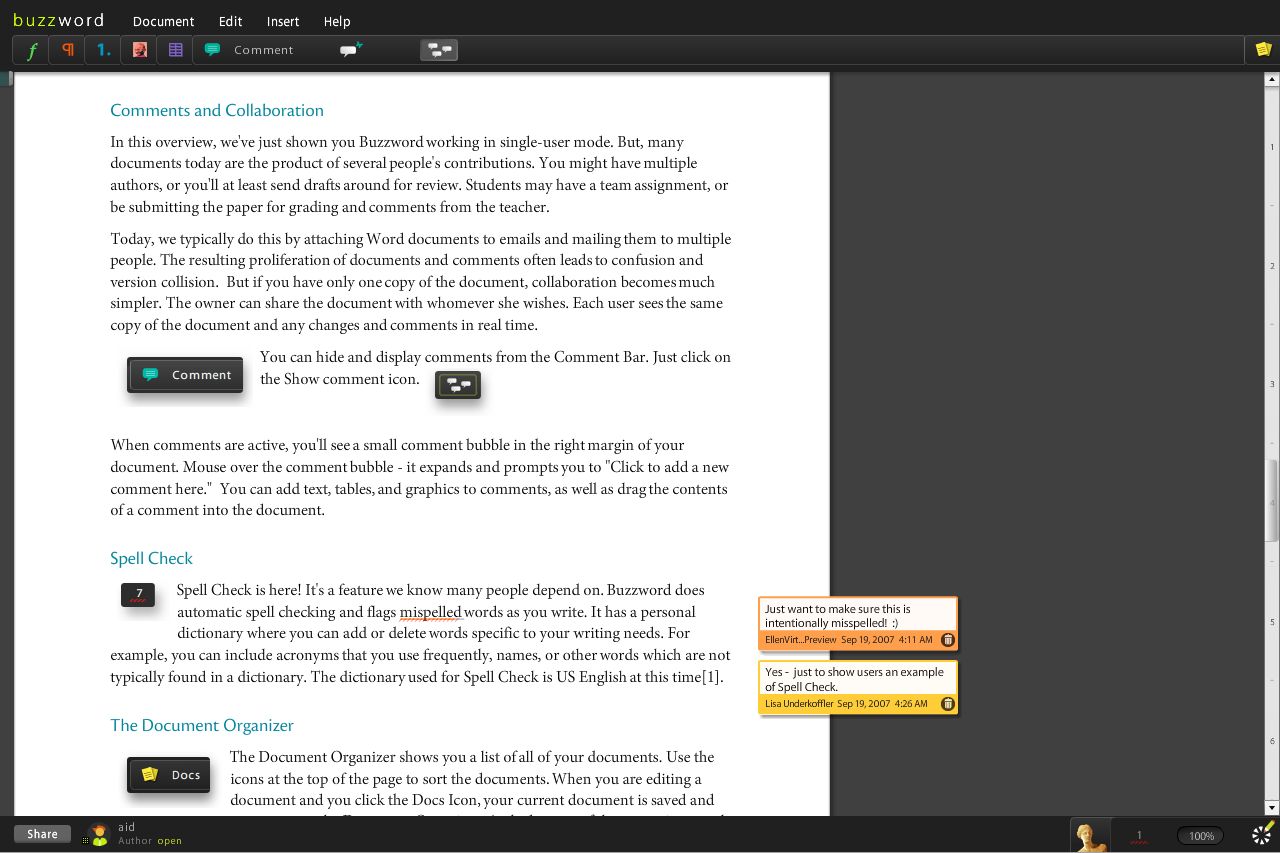Click 'The Document Organizer' heading
The image size is (1280, 853).
pyautogui.click(x=202, y=725)
